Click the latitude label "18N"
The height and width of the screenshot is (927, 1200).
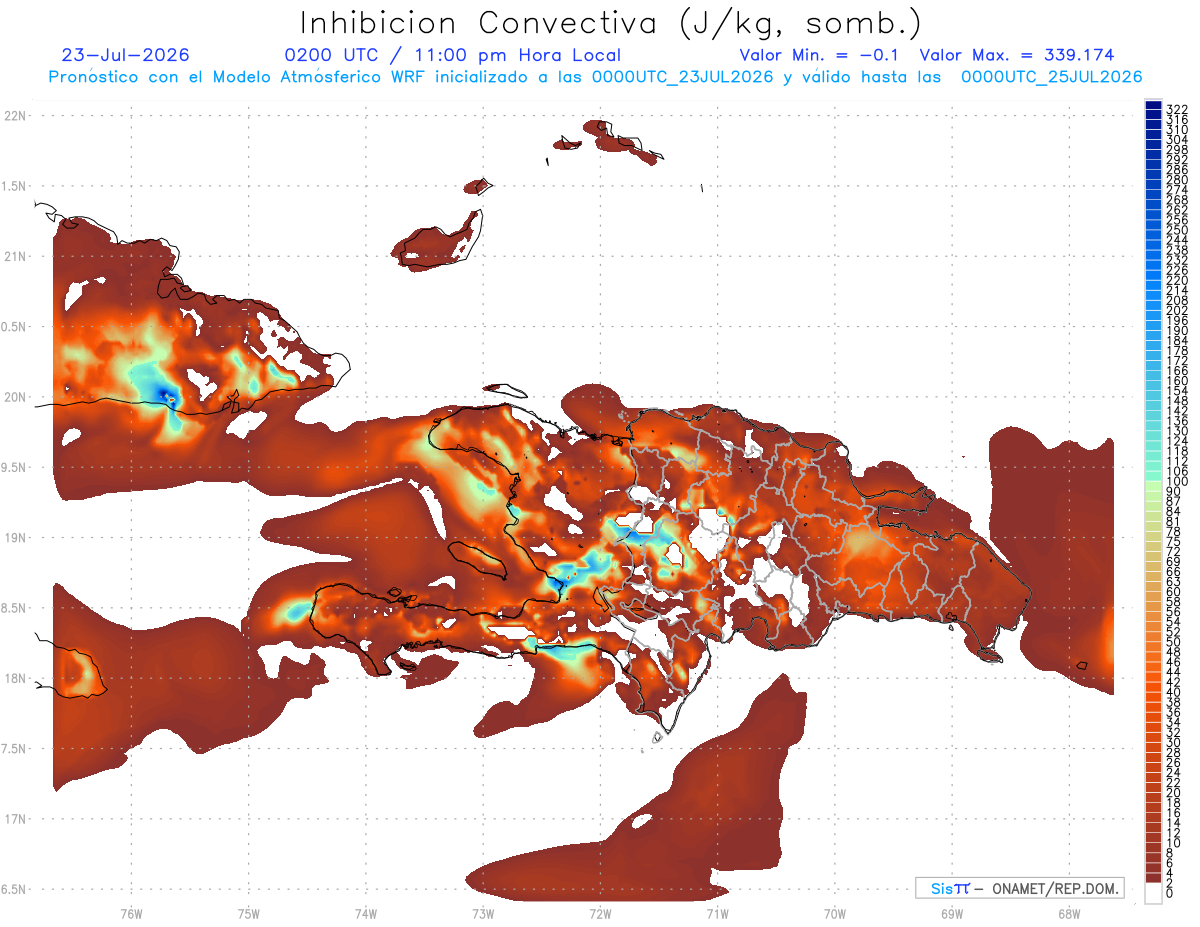click(14, 679)
